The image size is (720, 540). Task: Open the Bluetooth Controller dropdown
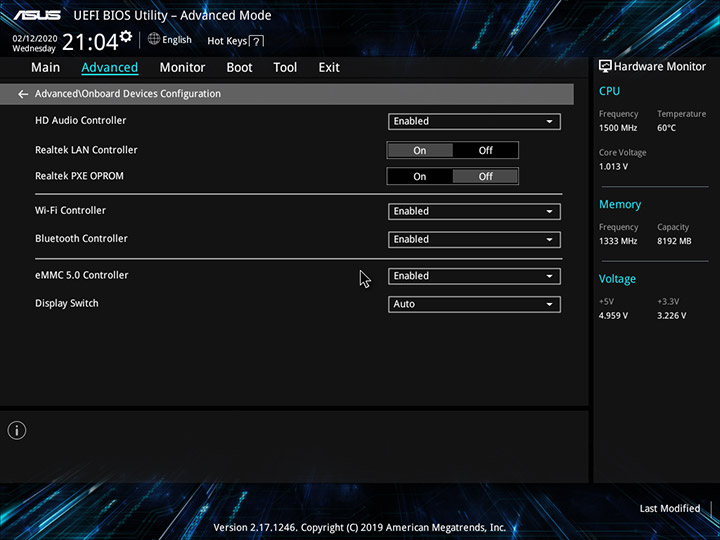(x=474, y=240)
